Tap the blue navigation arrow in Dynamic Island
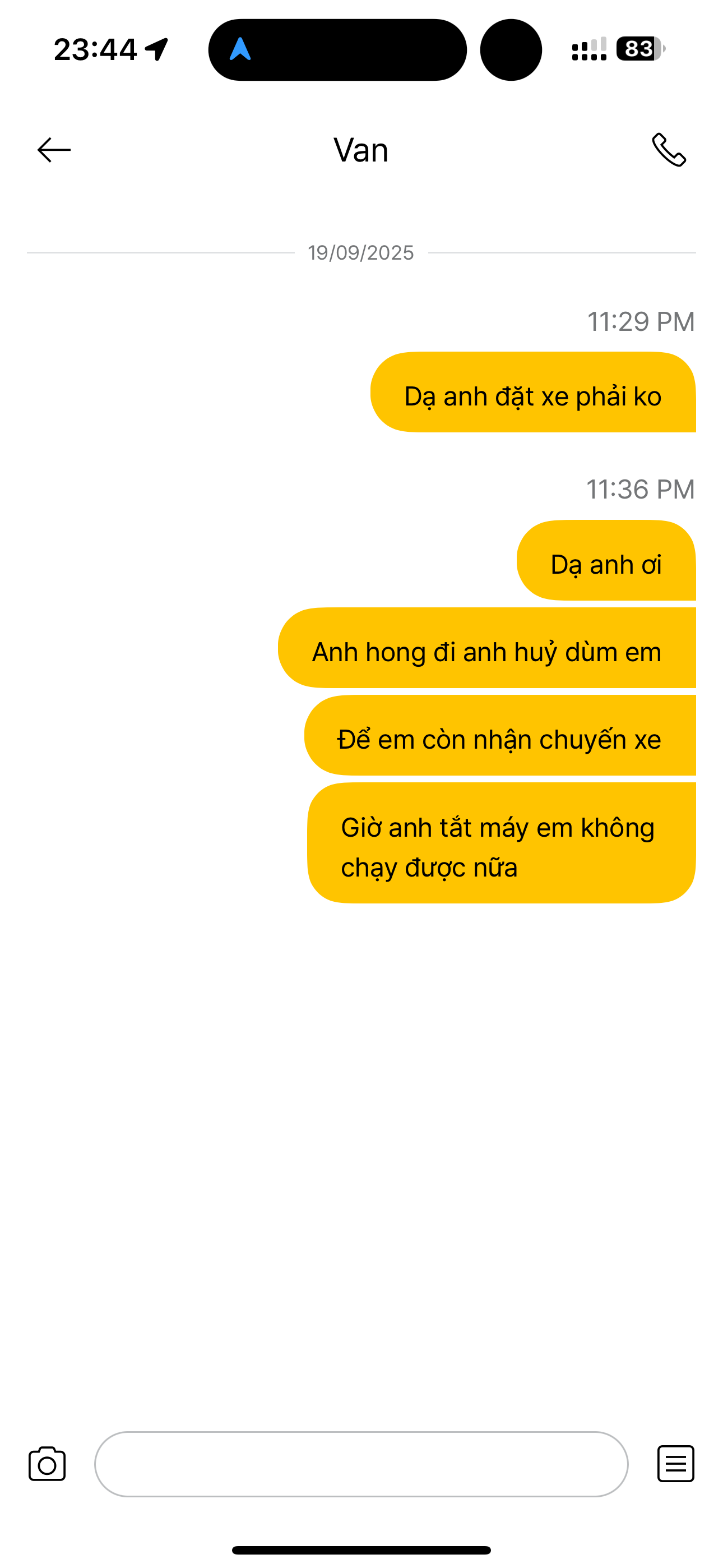This screenshot has width=723, height=1568. coord(240,49)
